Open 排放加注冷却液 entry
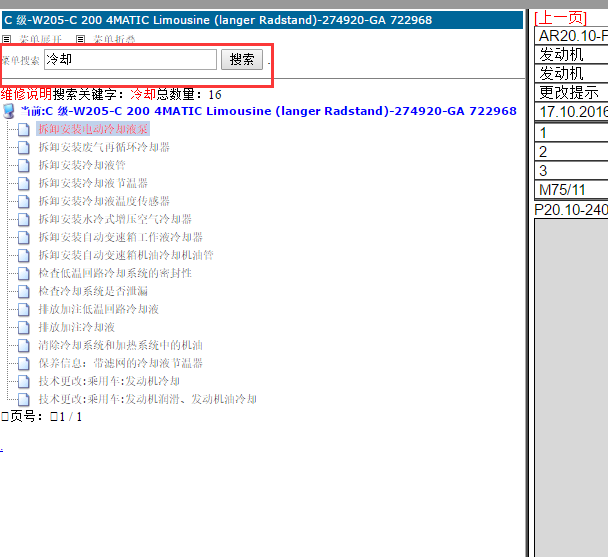 point(76,327)
